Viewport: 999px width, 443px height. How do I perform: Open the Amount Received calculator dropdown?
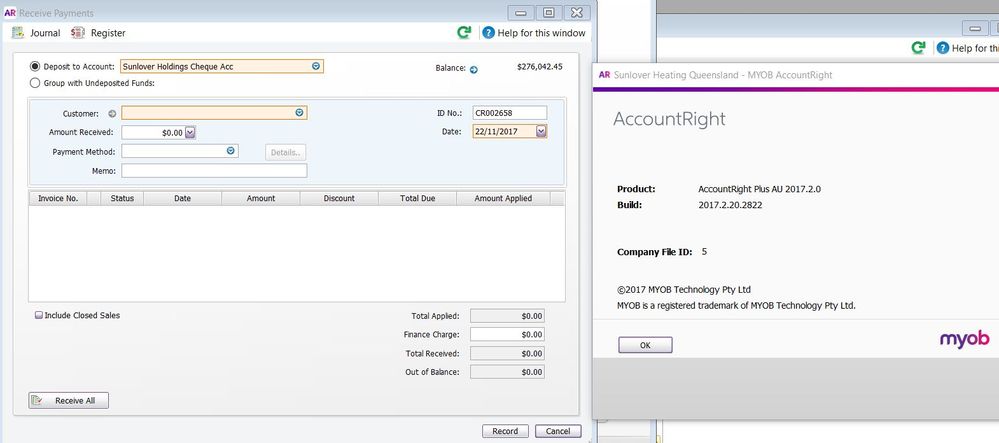coord(190,132)
